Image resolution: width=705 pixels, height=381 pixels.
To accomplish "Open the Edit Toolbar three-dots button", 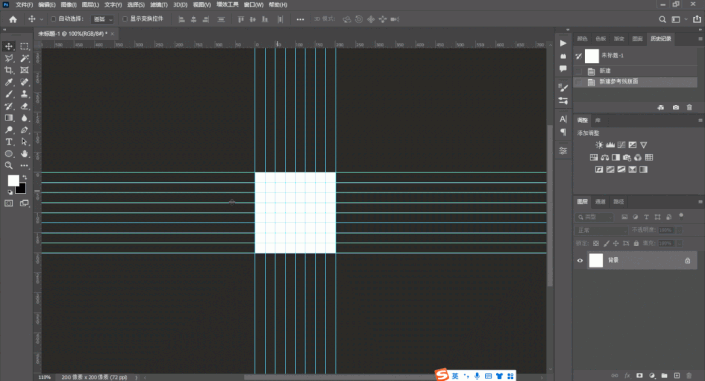I will click(24, 166).
